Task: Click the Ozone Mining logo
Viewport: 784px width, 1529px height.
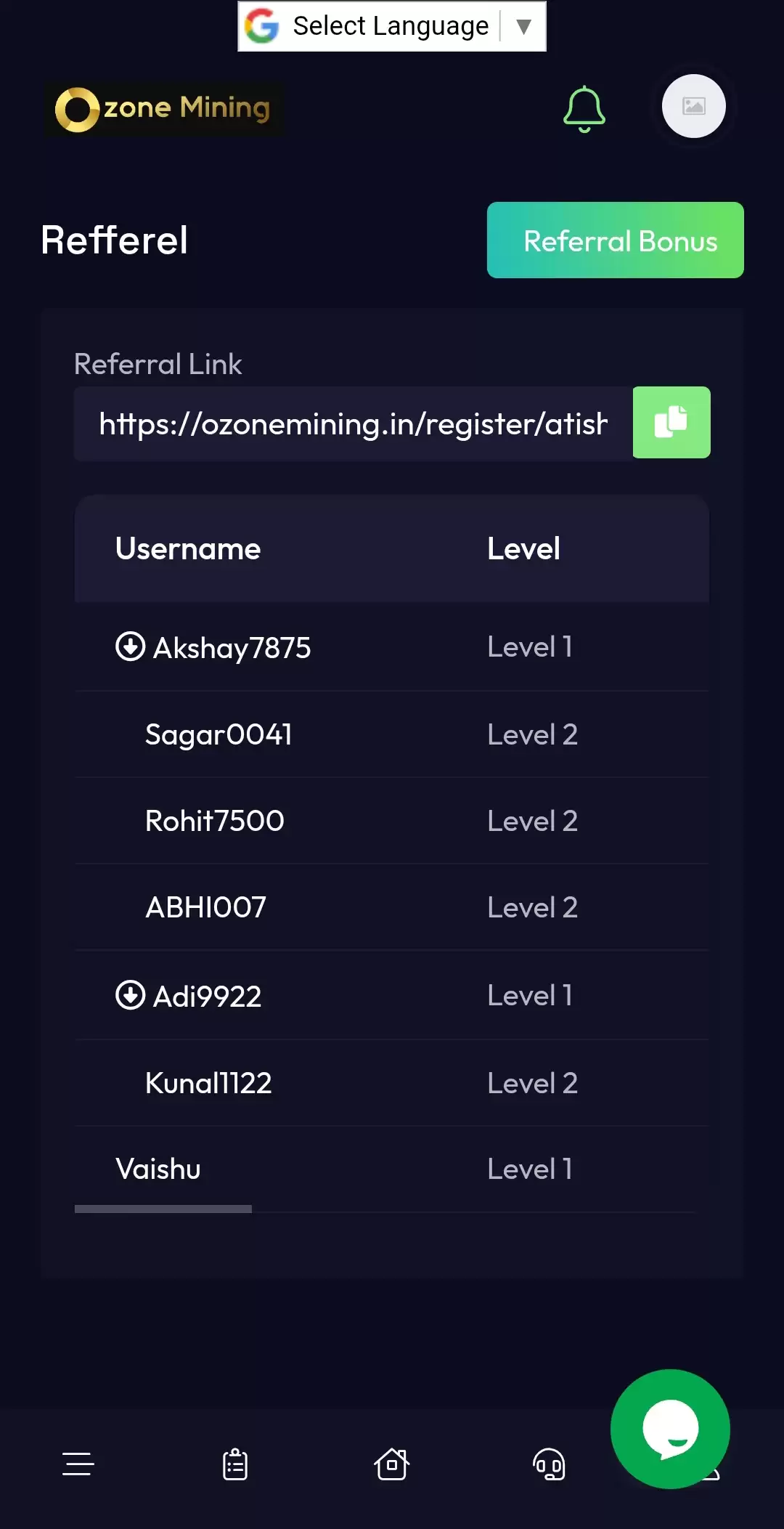Action: (x=164, y=109)
